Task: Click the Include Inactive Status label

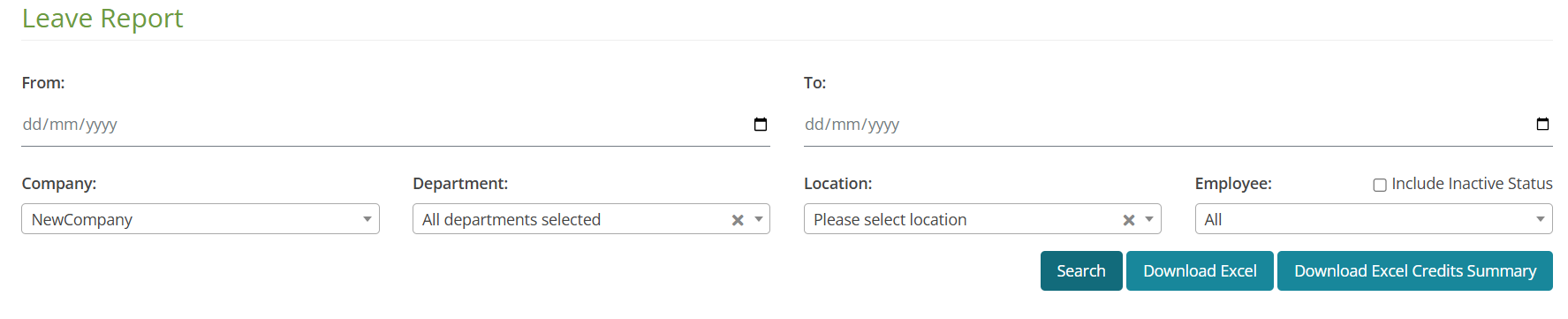Action: click(1472, 184)
